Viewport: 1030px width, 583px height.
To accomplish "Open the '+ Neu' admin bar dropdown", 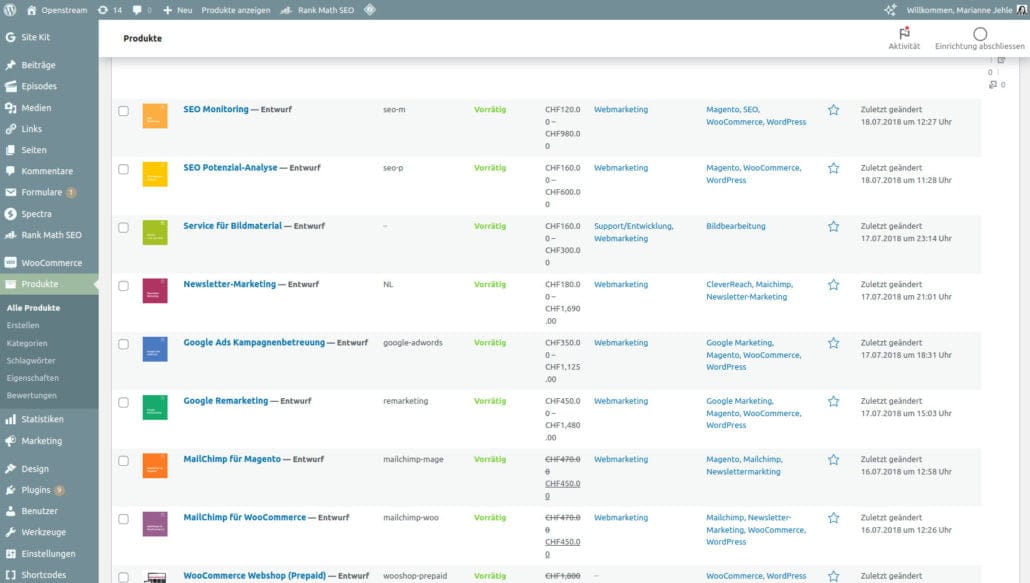I will [177, 10].
